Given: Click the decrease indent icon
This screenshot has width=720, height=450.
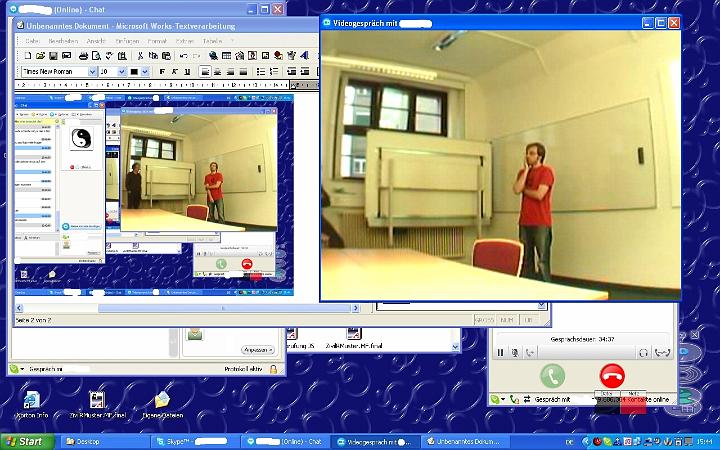Looking at the screenshot, I should (291, 72).
